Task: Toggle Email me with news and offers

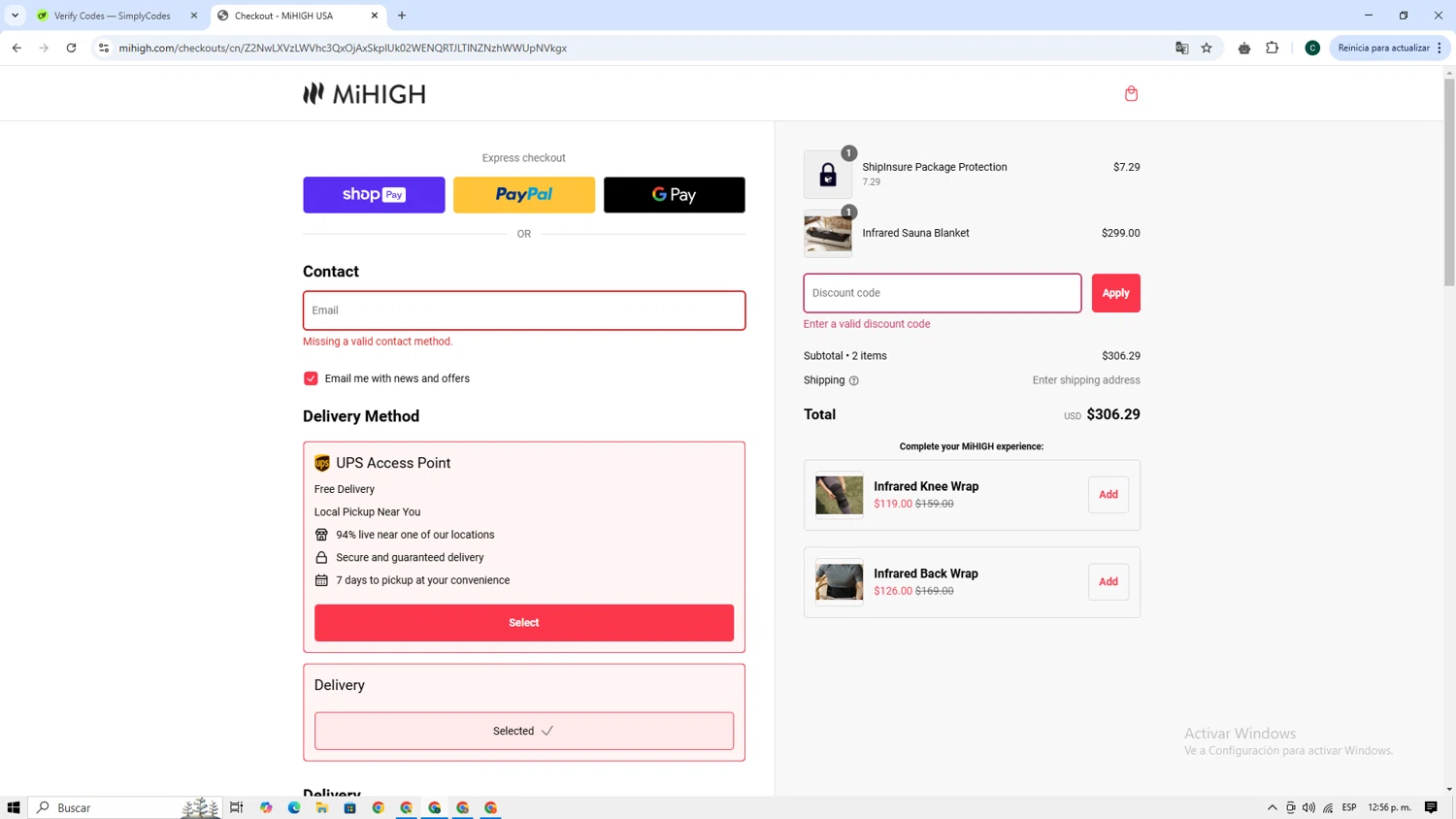Action: click(311, 378)
